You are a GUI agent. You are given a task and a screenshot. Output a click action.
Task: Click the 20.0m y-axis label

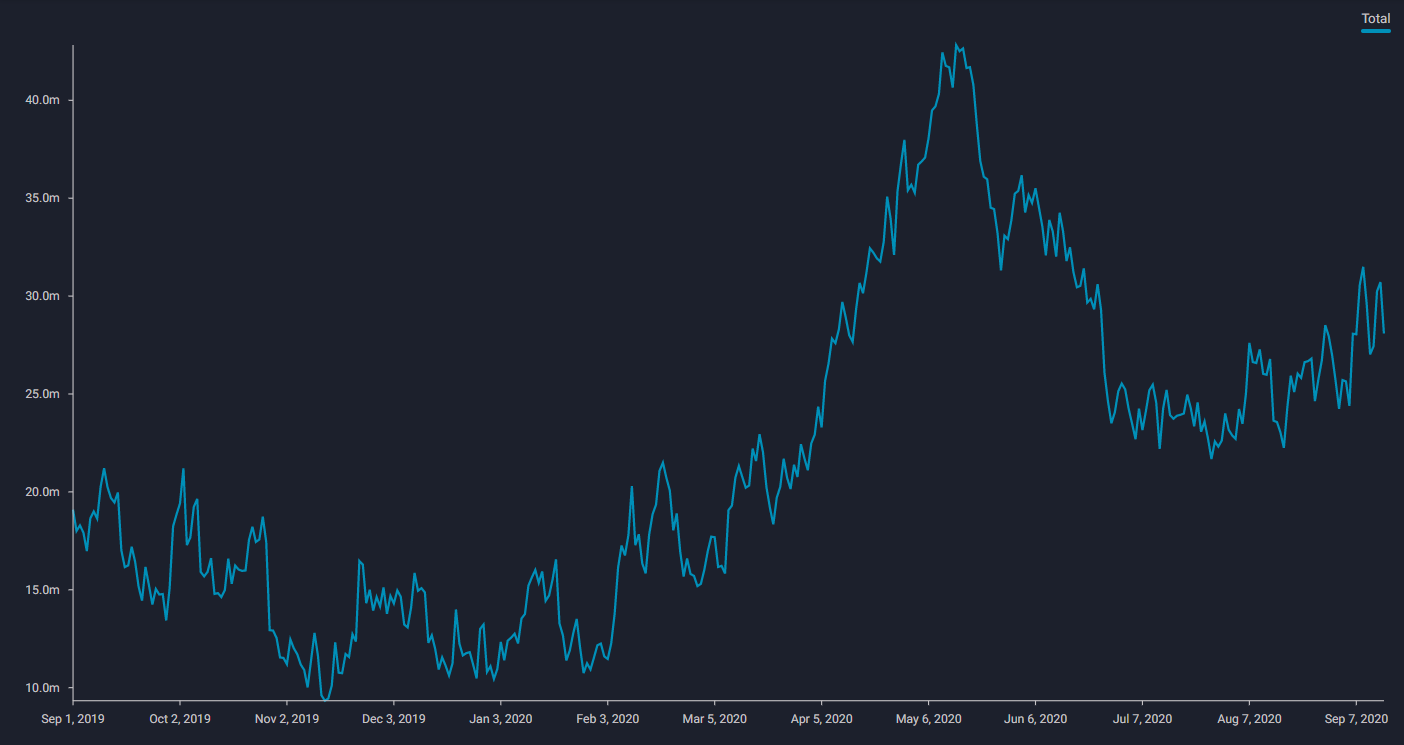[43, 493]
